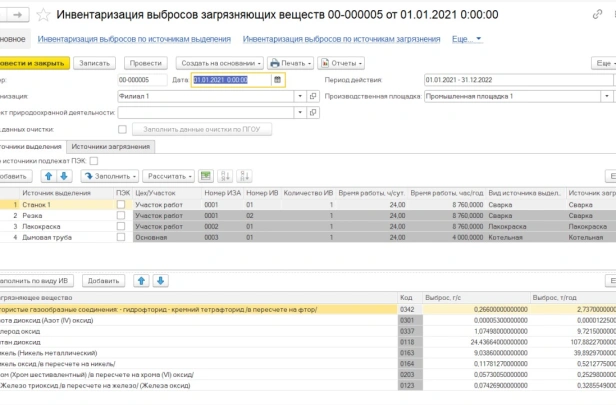Click the Период действия input field
616x405 pixels.
click(x=518, y=80)
